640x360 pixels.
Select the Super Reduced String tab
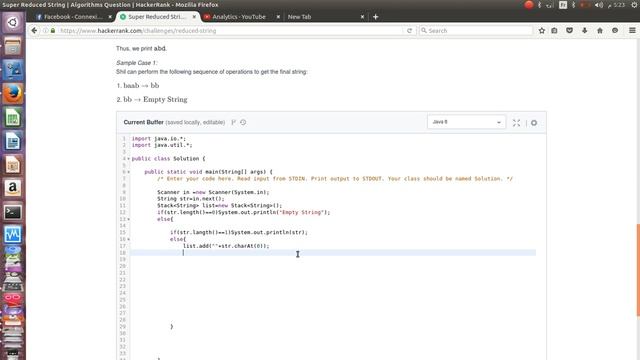157,17
